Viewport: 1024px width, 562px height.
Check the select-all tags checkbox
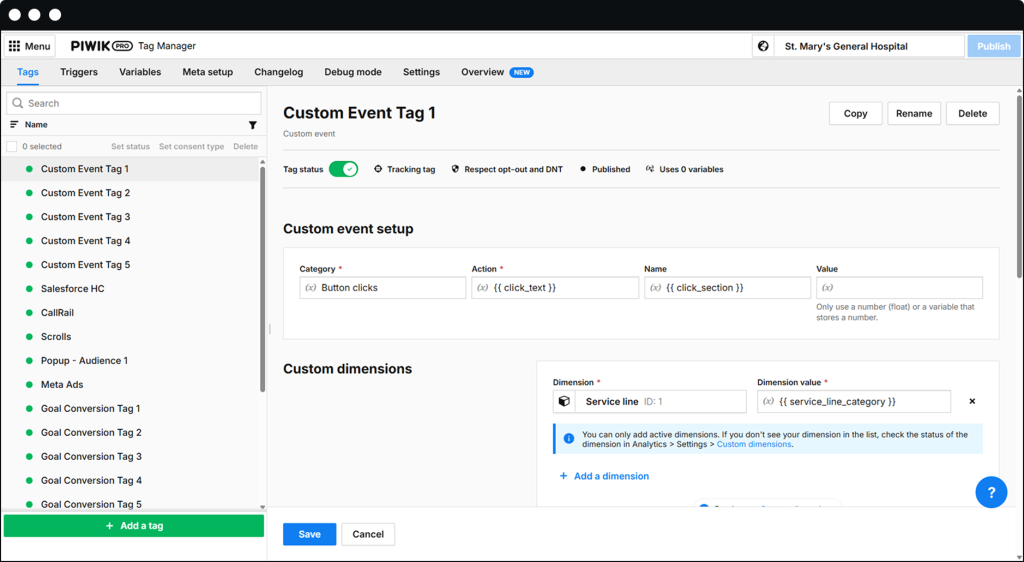coord(12,147)
